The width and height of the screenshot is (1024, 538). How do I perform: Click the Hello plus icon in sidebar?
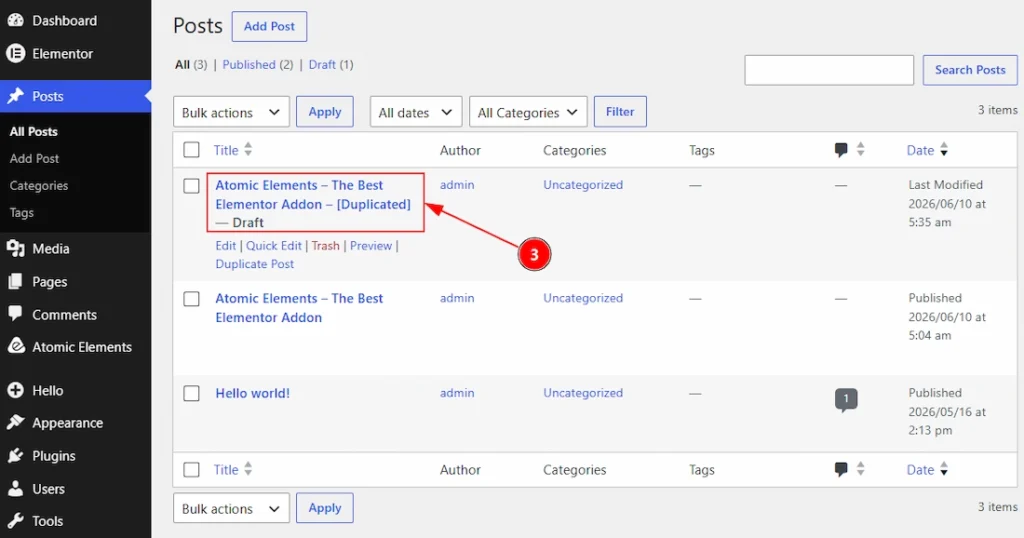[15, 390]
